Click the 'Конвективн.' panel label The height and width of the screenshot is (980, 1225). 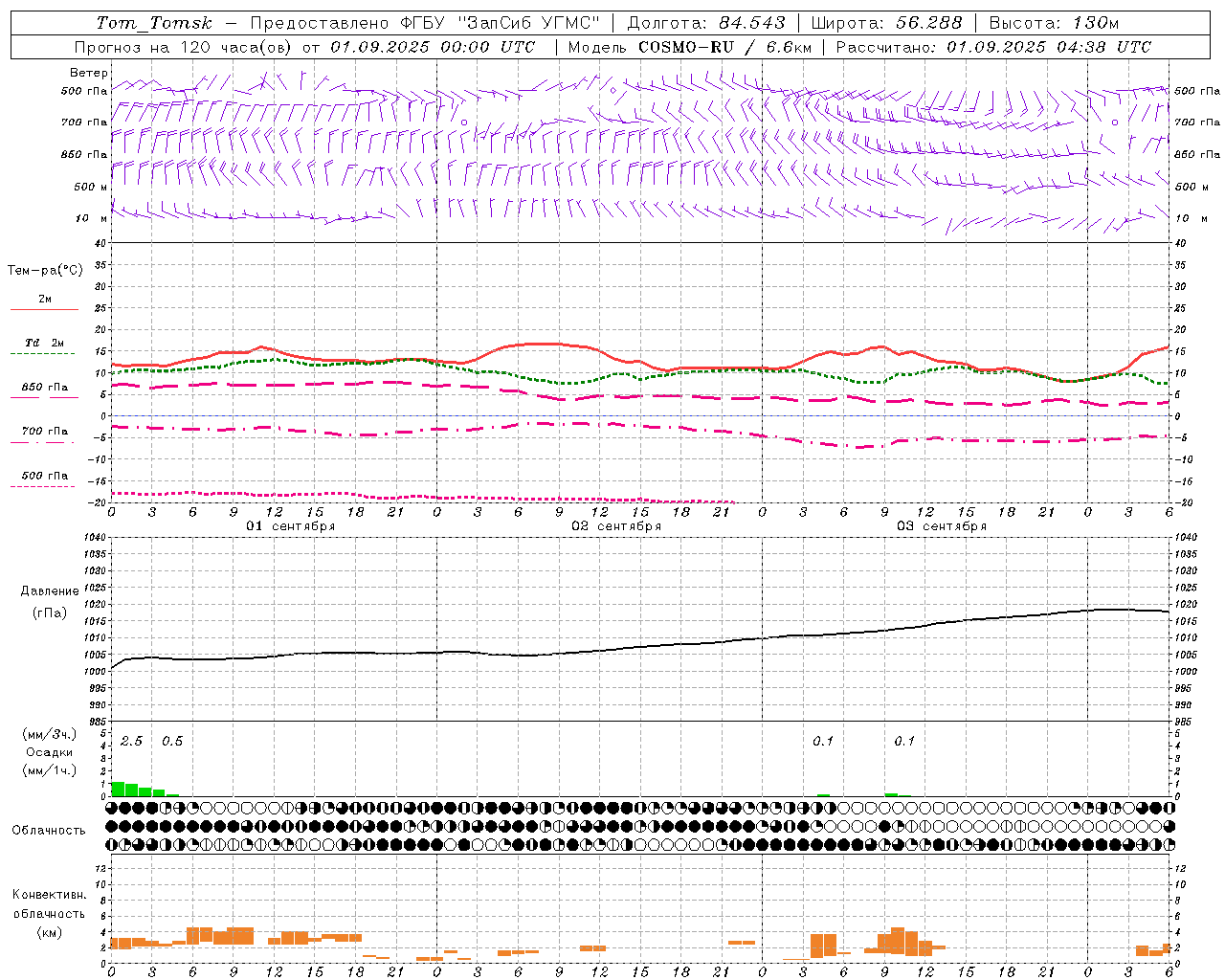49,895
